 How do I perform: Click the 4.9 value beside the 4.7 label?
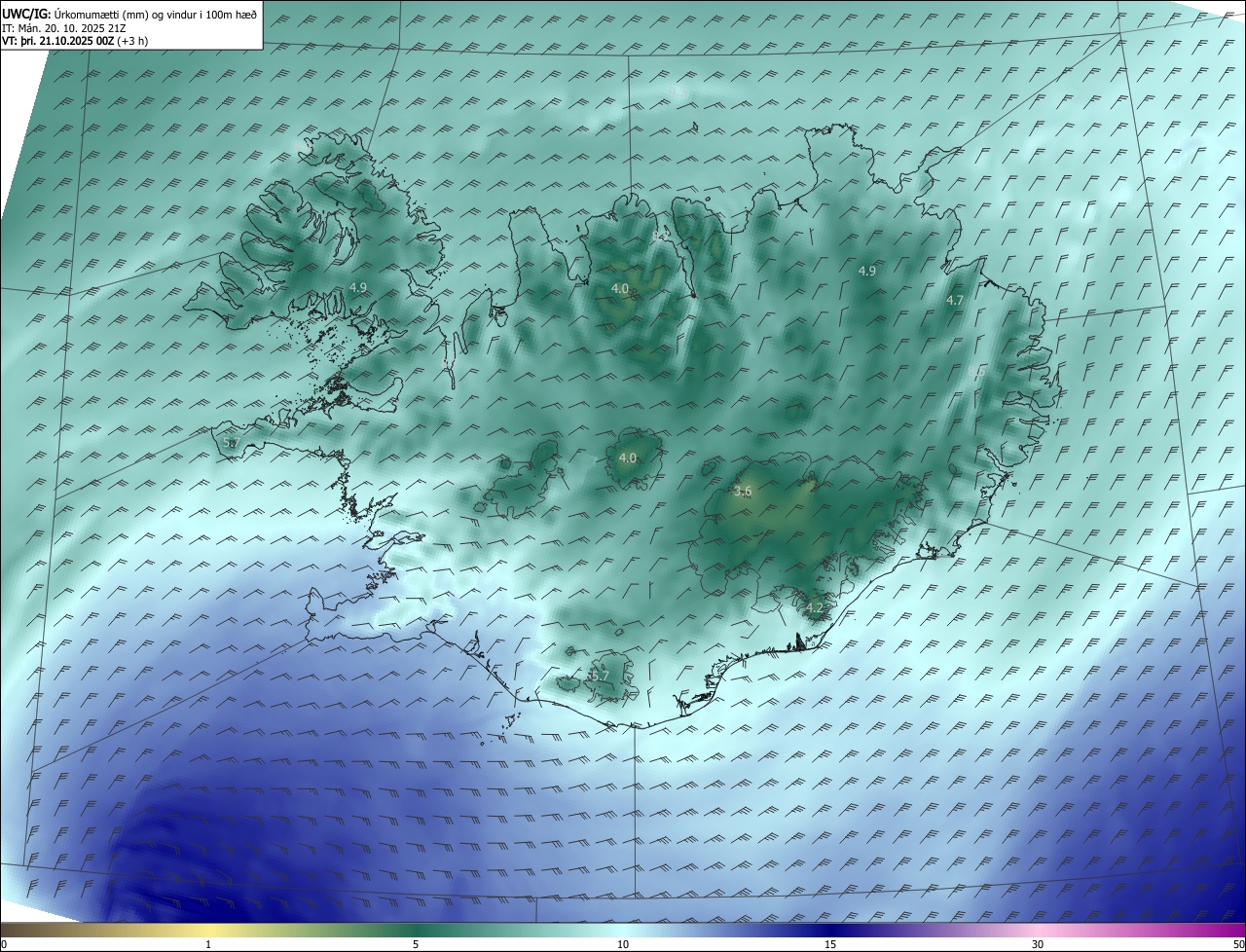[x=867, y=271]
